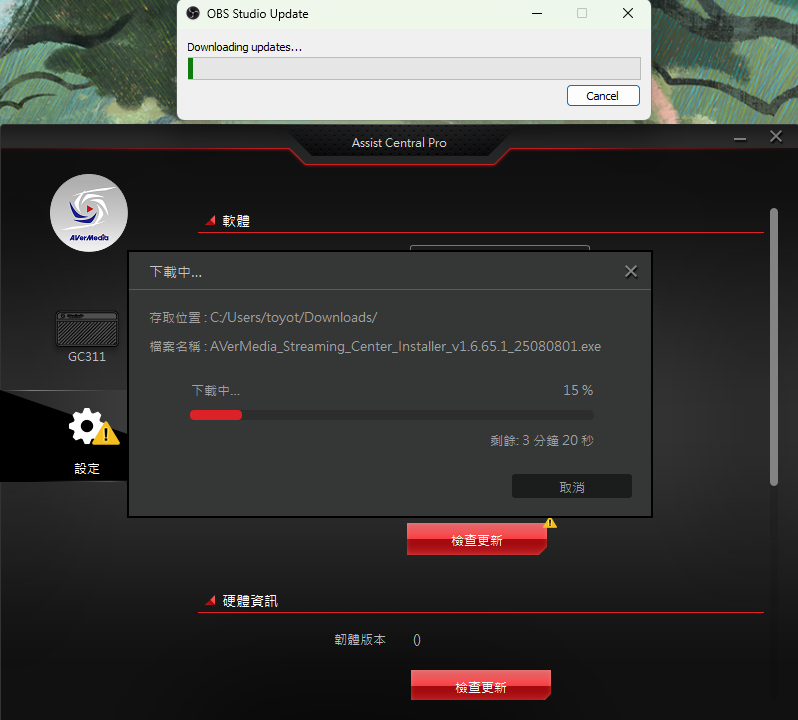
Task: Close the OBS Studio Update window
Action: tap(627, 14)
